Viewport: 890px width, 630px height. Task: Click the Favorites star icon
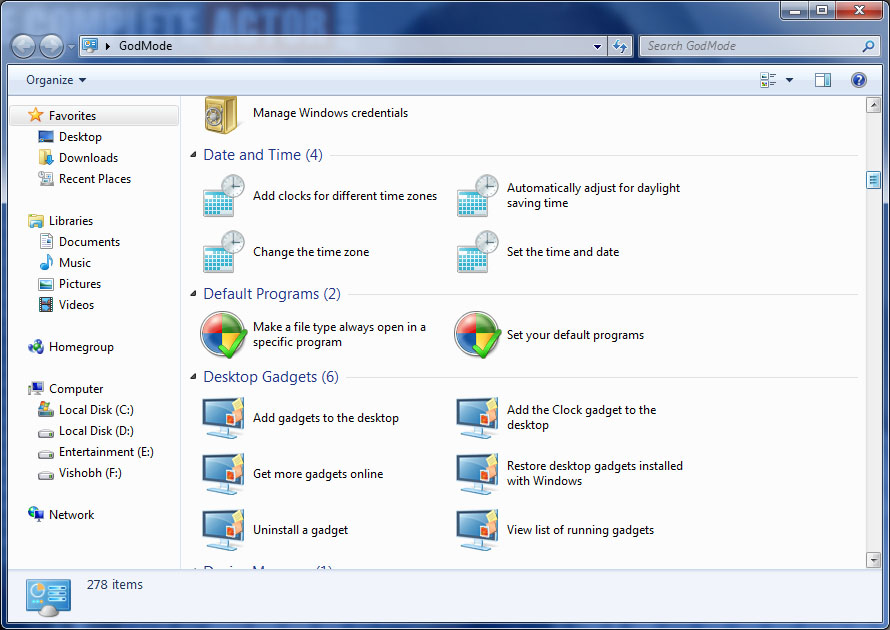click(35, 115)
